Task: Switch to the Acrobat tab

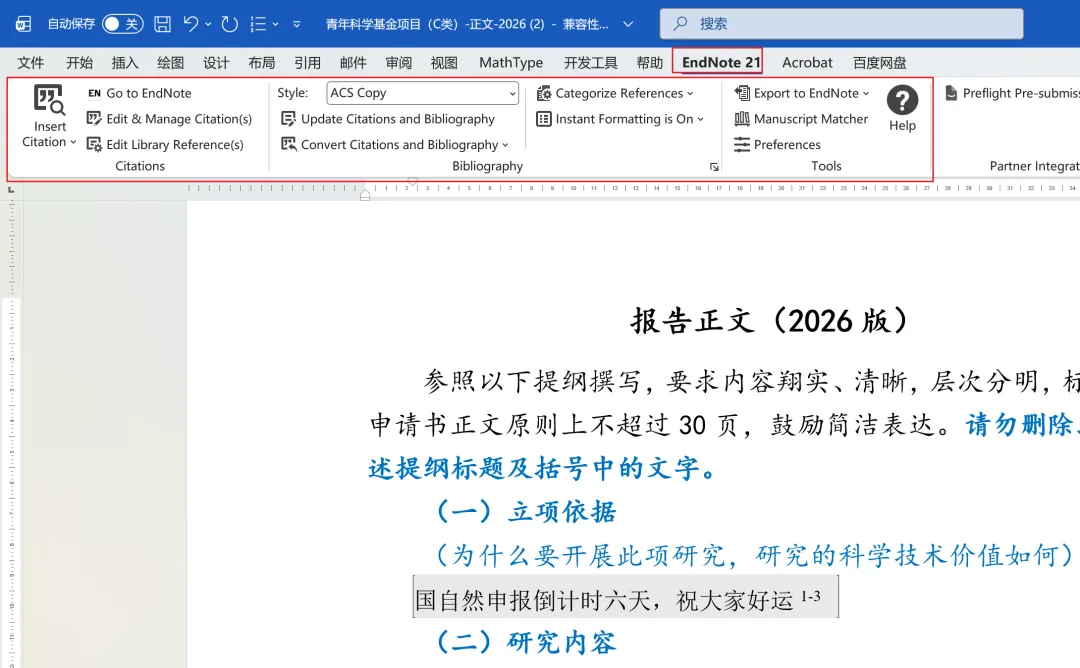Action: tap(807, 63)
